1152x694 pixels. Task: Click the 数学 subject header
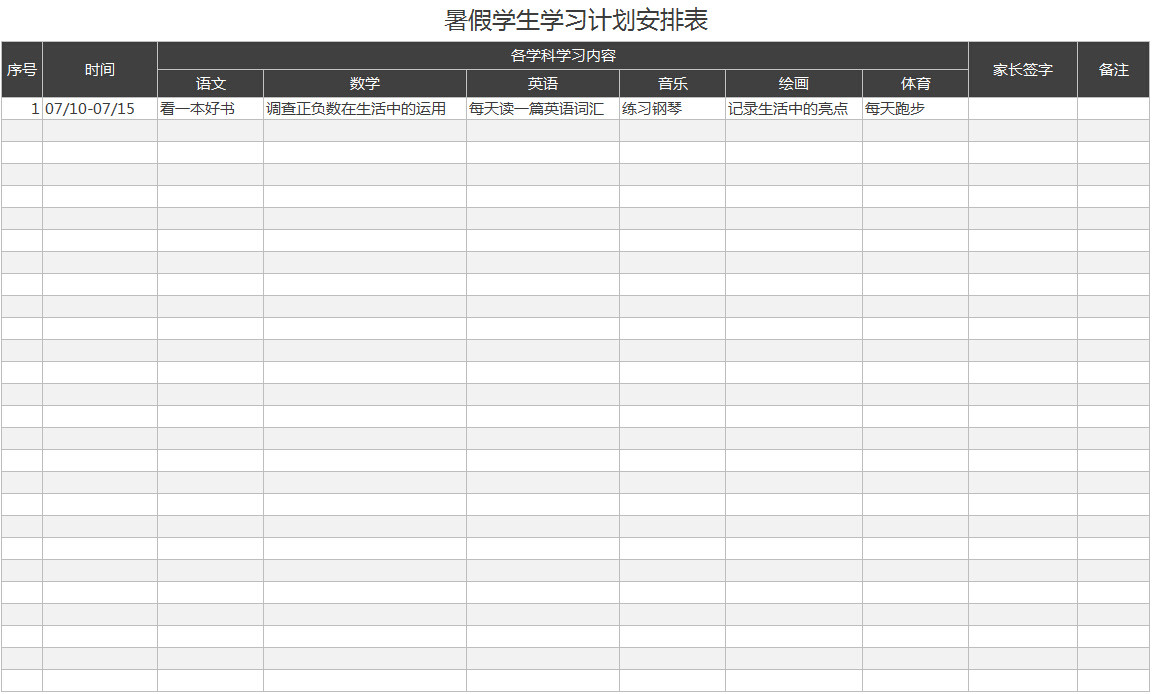pyautogui.click(x=363, y=84)
